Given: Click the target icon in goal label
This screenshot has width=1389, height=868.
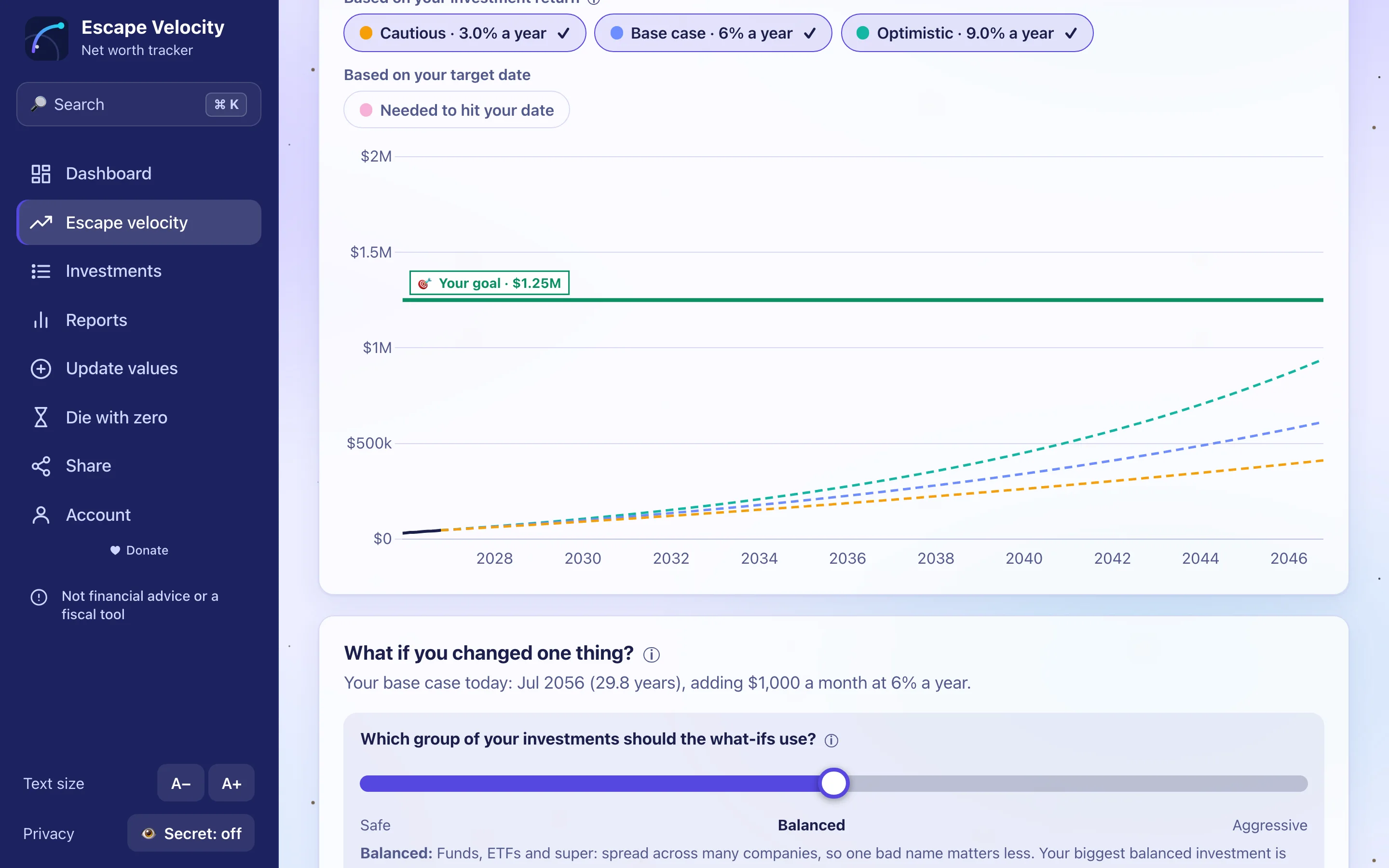Looking at the screenshot, I should click(x=424, y=283).
